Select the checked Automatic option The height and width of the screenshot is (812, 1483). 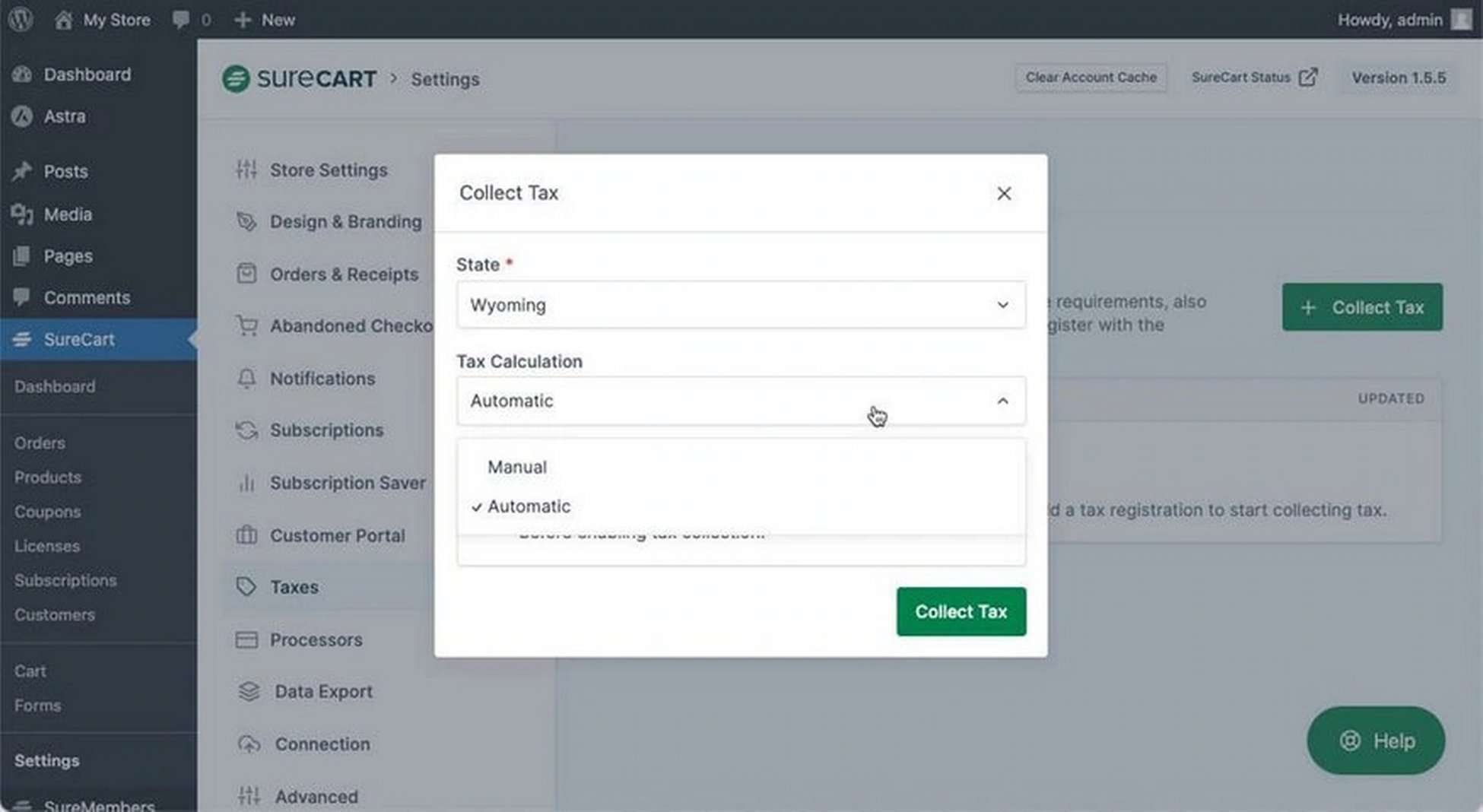(x=529, y=506)
